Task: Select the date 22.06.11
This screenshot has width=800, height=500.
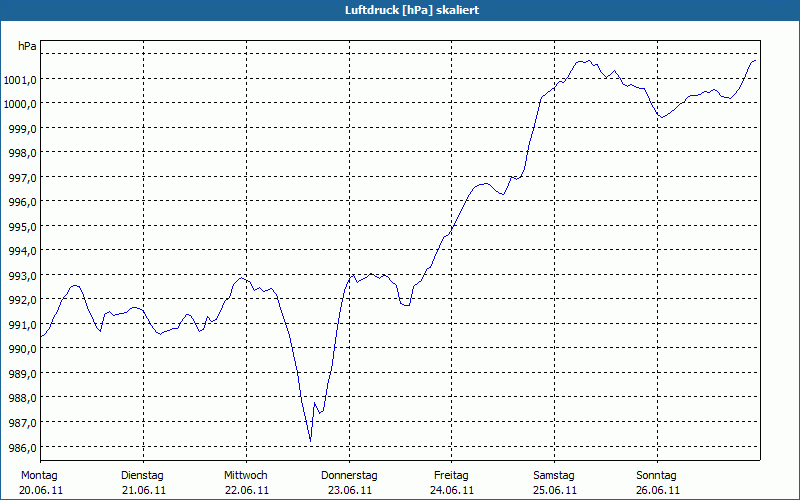Action: tap(247, 490)
